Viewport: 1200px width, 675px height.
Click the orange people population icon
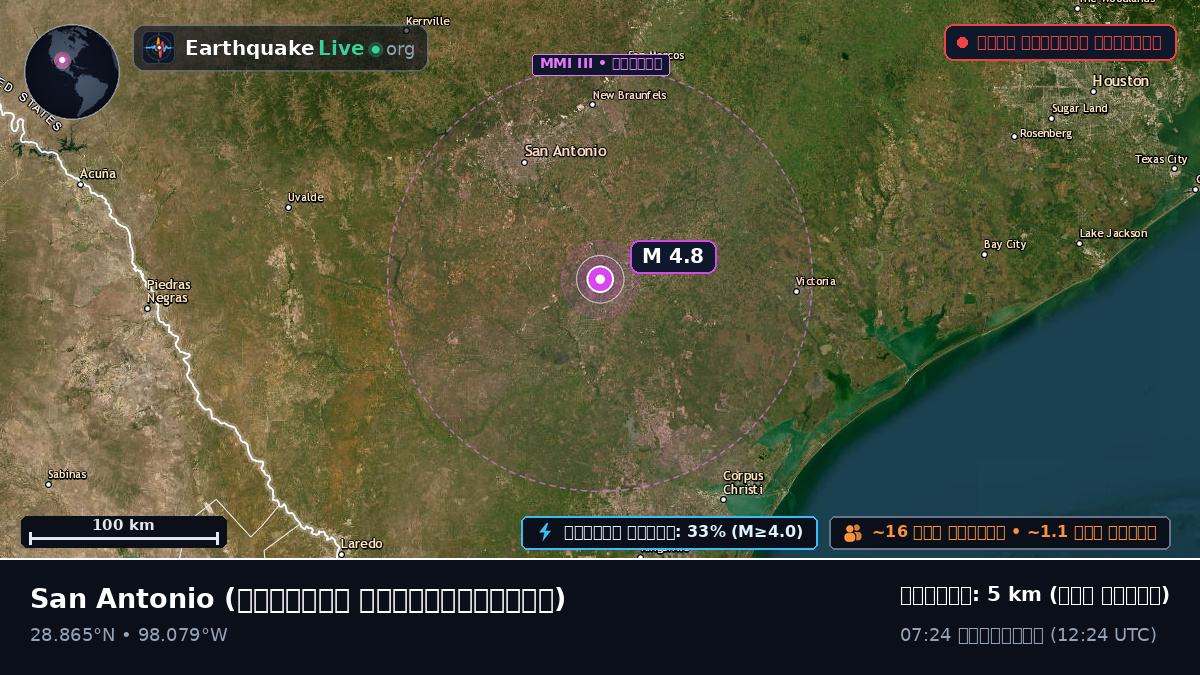tap(852, 533)
